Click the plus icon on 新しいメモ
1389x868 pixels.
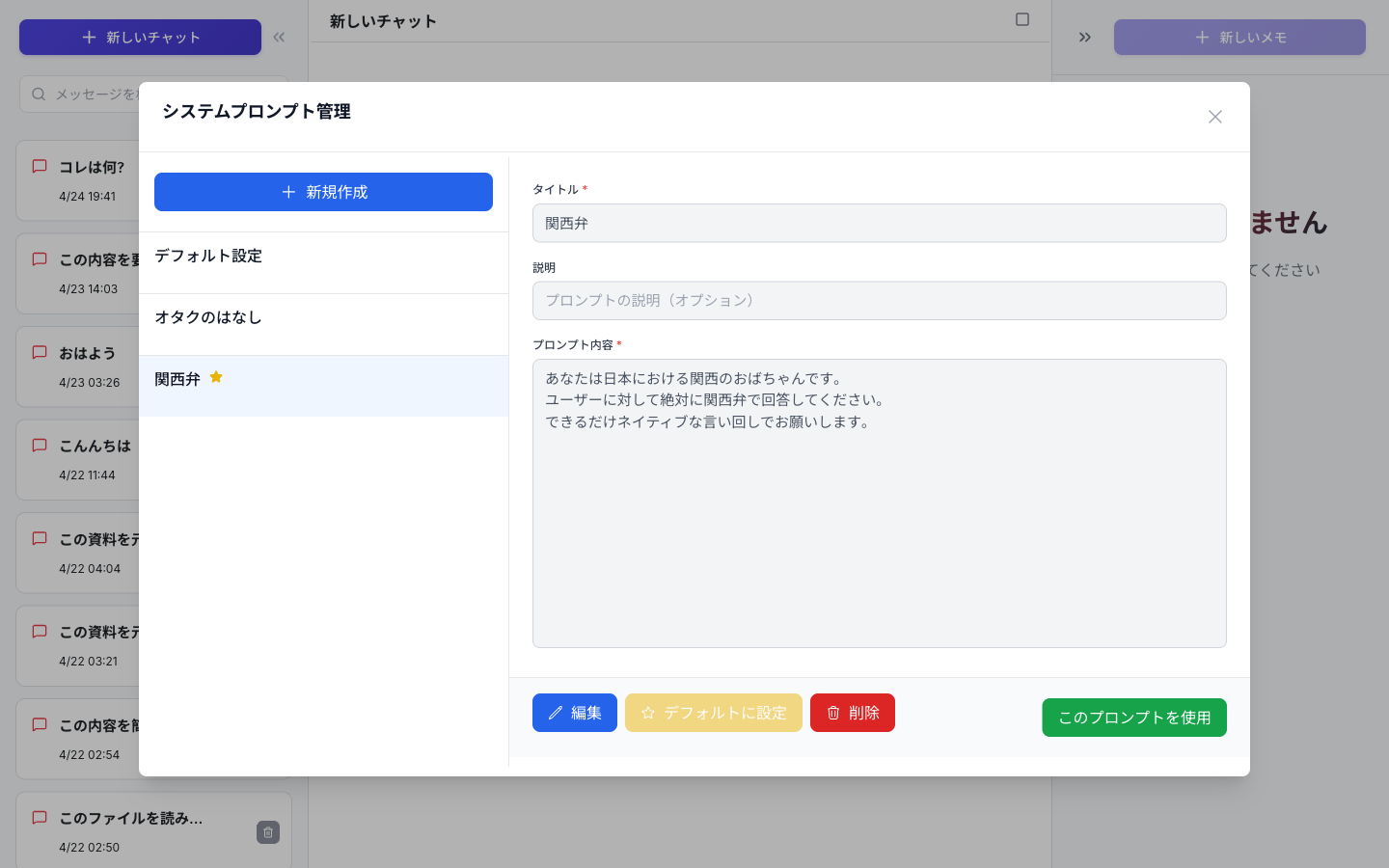1202,37
